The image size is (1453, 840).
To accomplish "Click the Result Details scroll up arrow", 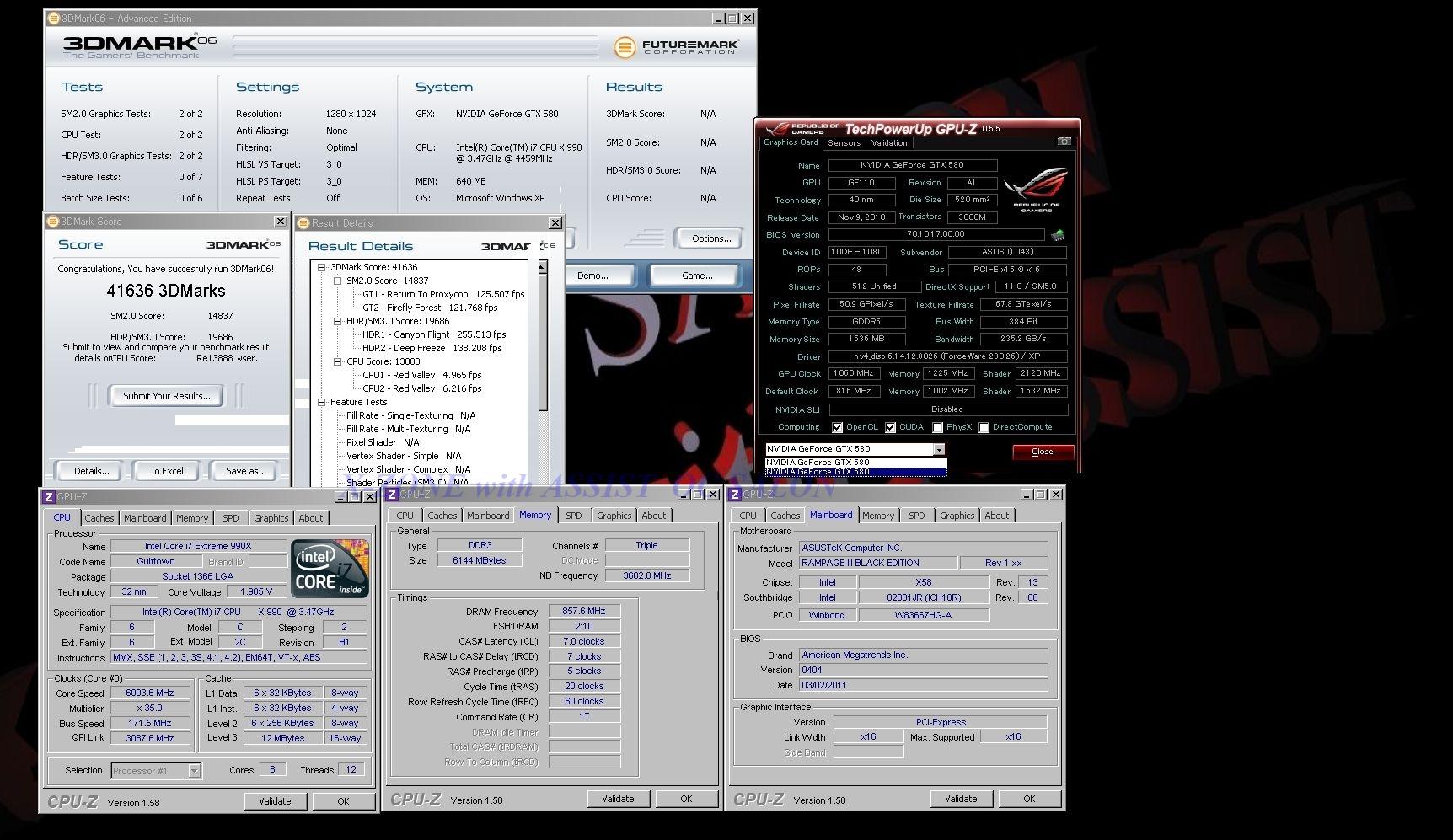I will point(542,267).
